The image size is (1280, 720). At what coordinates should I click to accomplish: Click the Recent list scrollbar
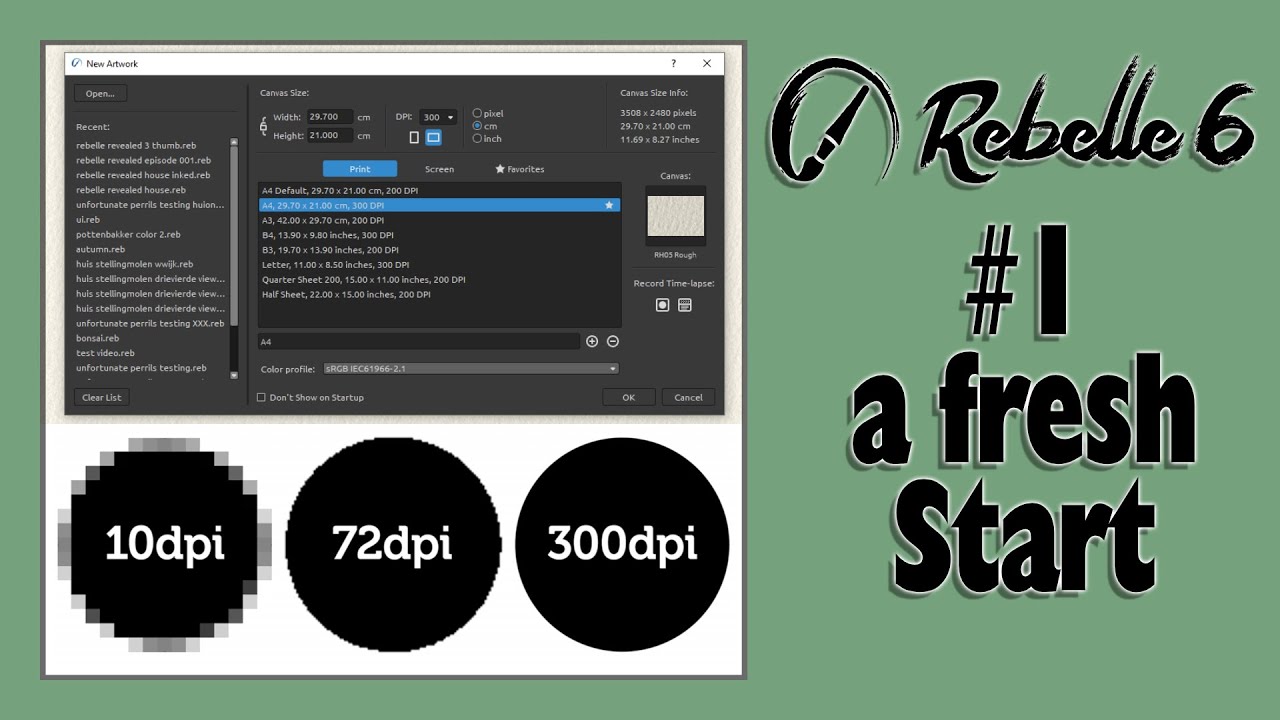point(234,236)
